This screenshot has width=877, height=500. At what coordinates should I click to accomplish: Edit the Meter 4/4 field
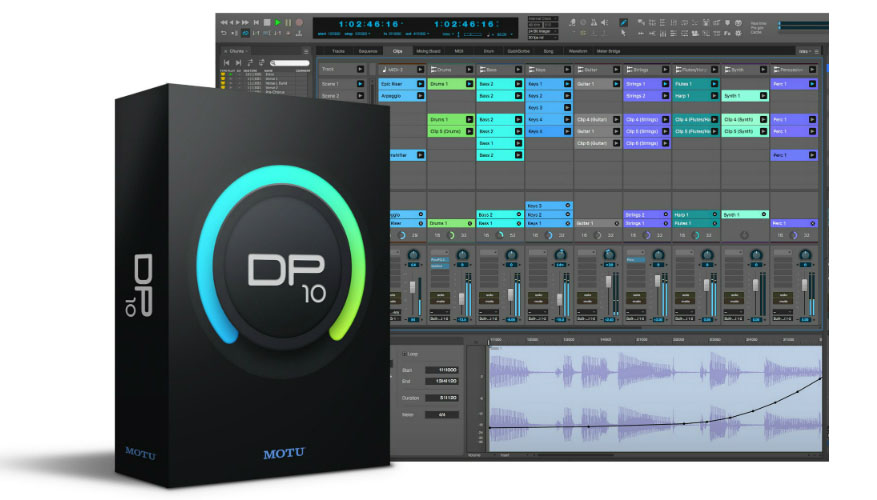tap(442, 414)
